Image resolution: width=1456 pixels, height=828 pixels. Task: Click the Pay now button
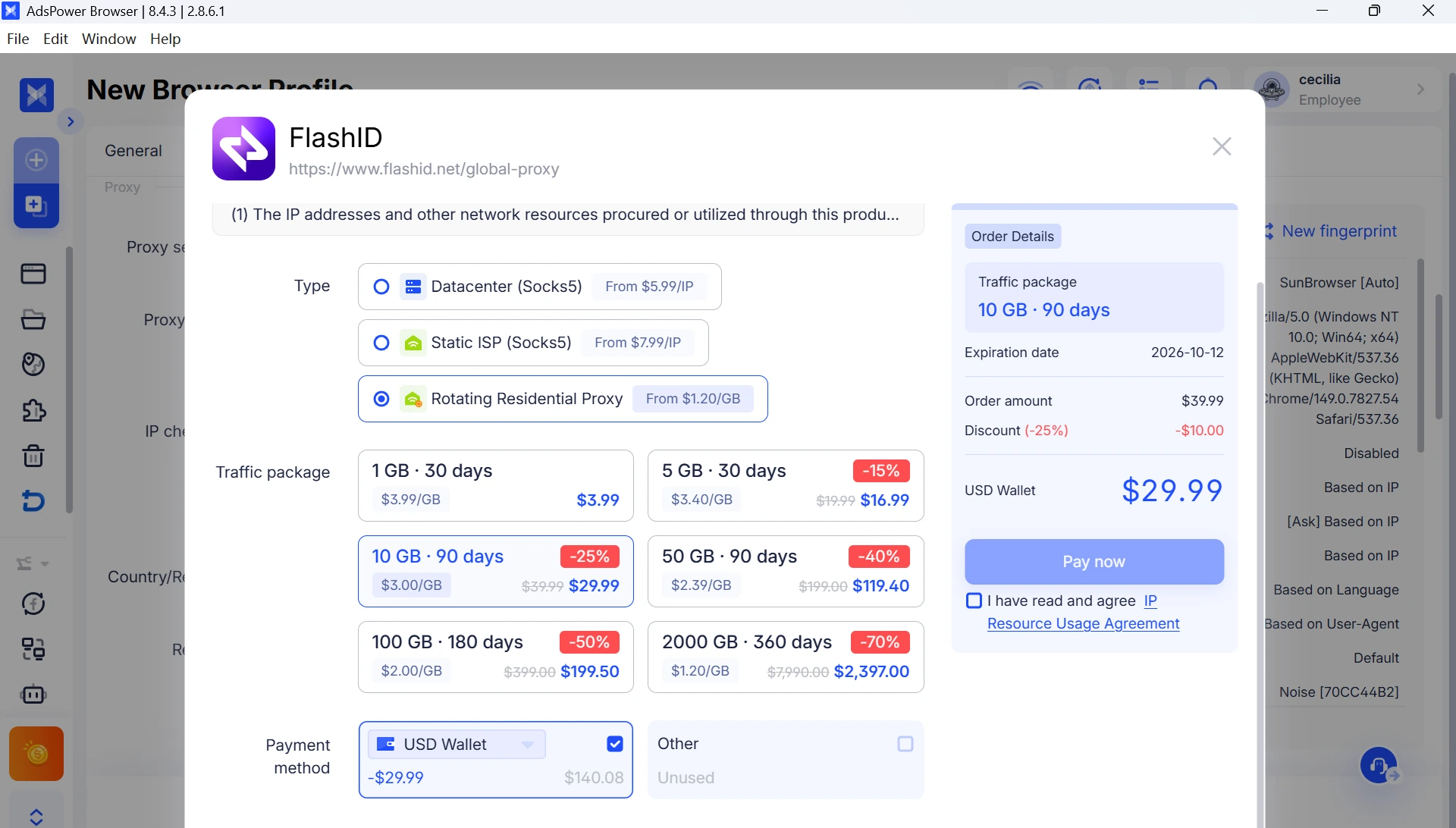(1094, 562)
